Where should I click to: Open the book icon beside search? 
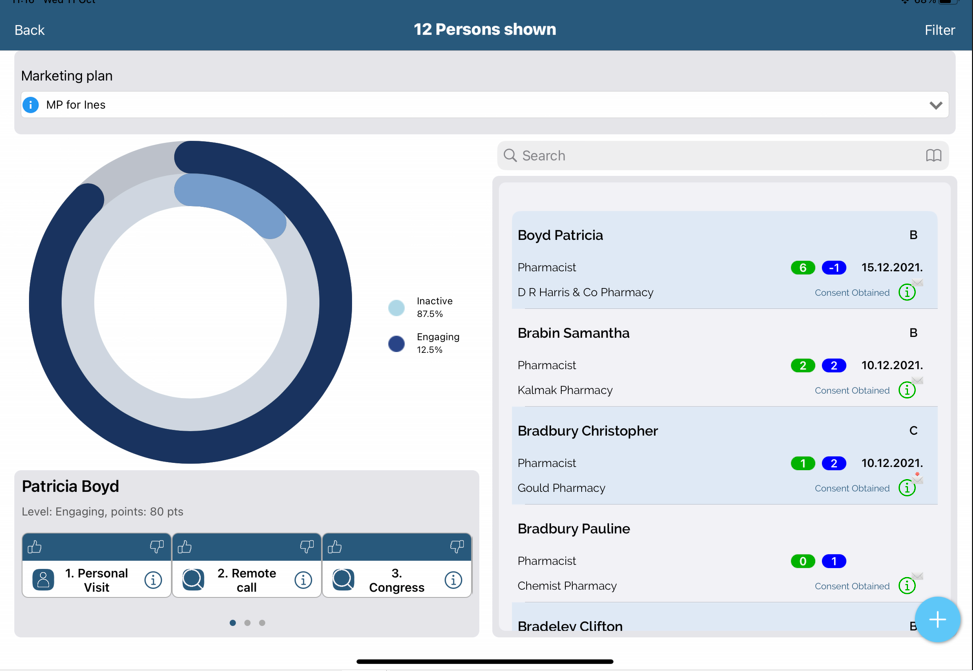[x=933, y=156]
